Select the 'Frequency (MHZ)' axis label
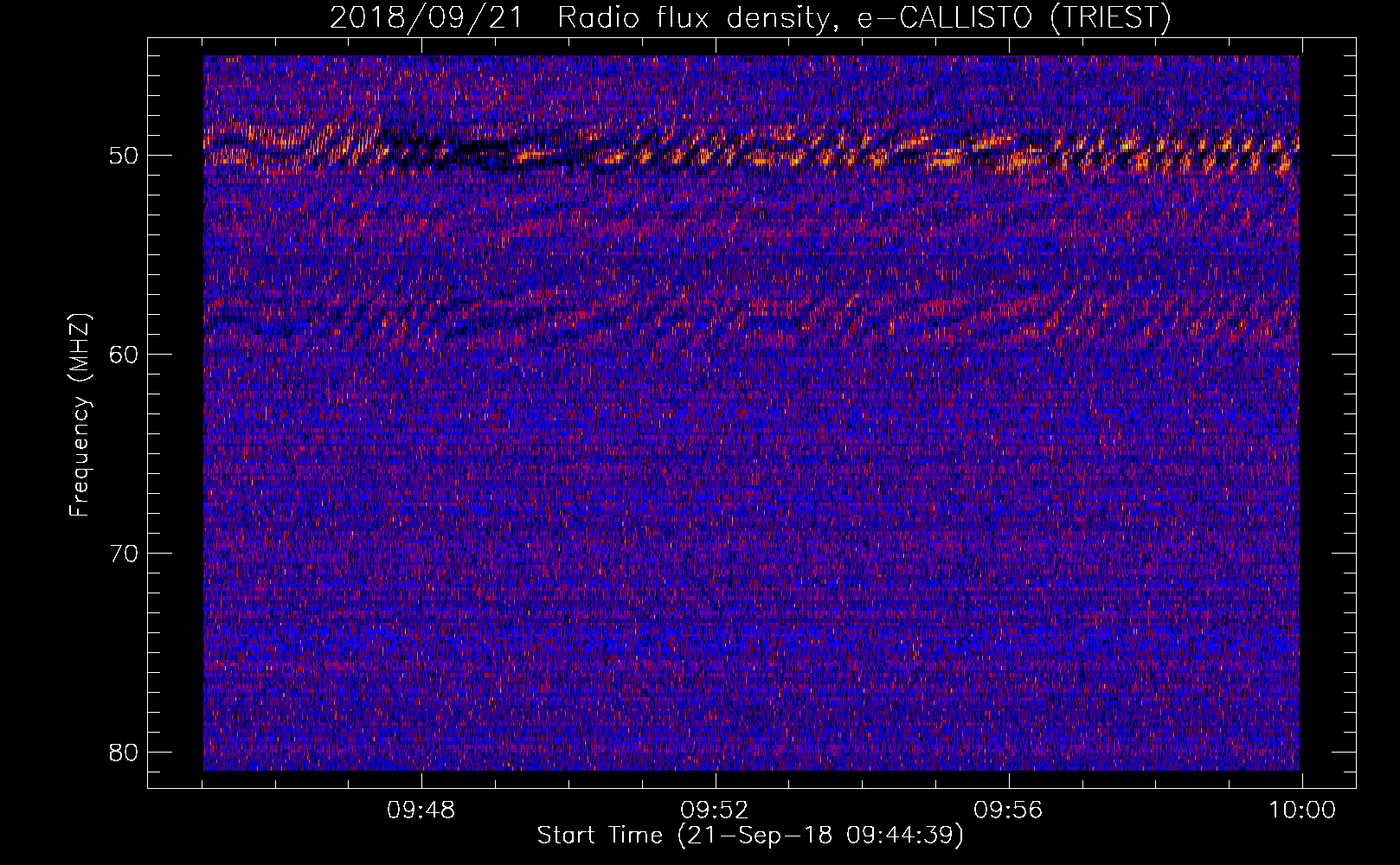This screenshot has height=865, width=1400. [x=80, y=415]
